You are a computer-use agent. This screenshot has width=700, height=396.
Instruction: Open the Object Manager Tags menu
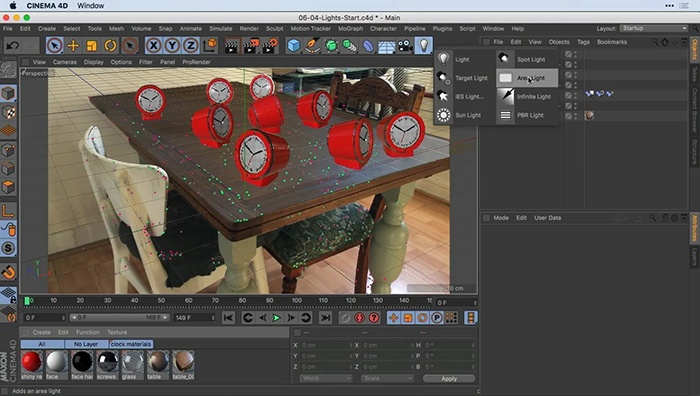click(x=583, y=42)
